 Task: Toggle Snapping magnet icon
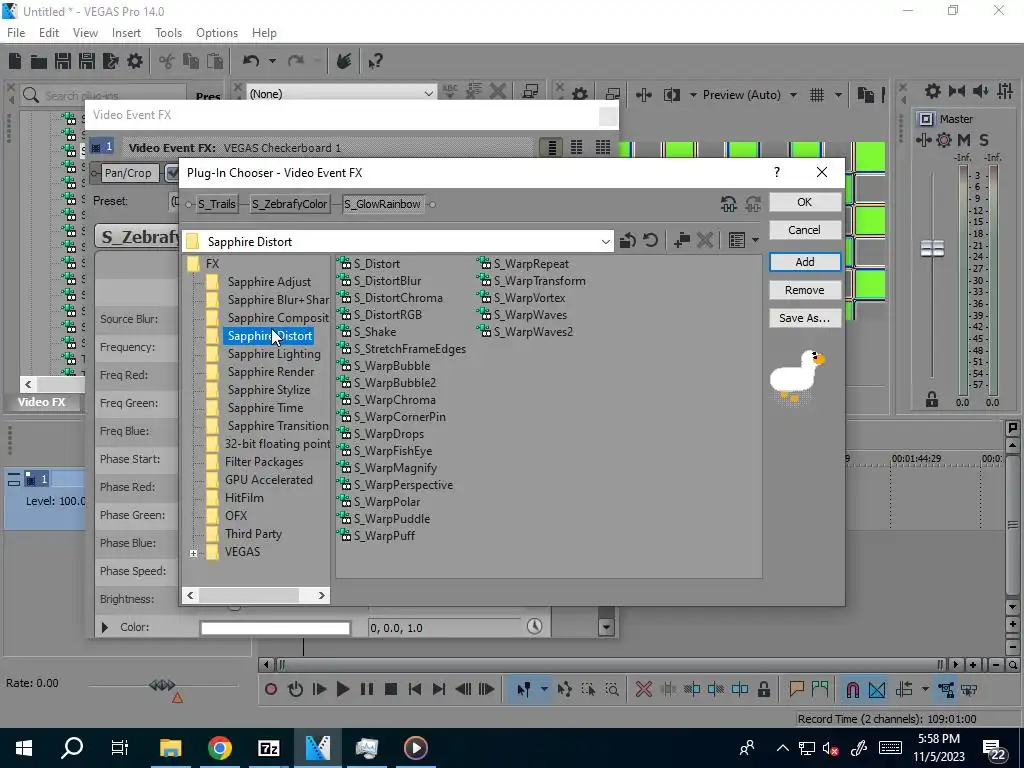(852, 689)
